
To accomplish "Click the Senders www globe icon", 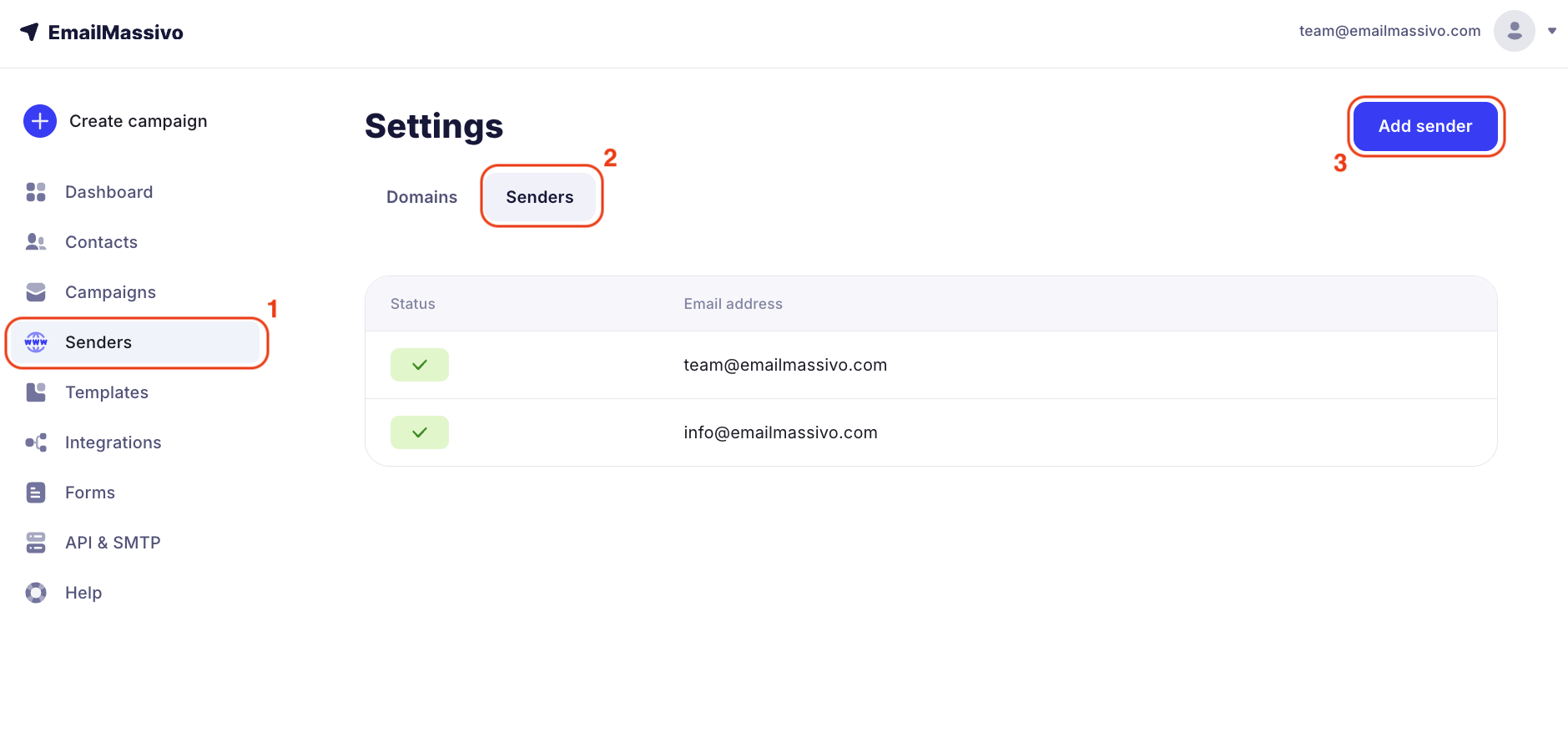I will (x=36, y=342).
